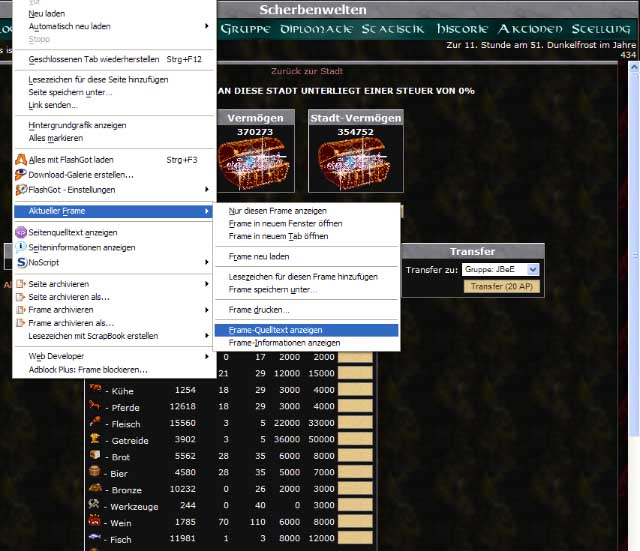640x551 pixels.
Task: Click the Stadt-Vermögen treasure chest image
Action: point(356,160)
